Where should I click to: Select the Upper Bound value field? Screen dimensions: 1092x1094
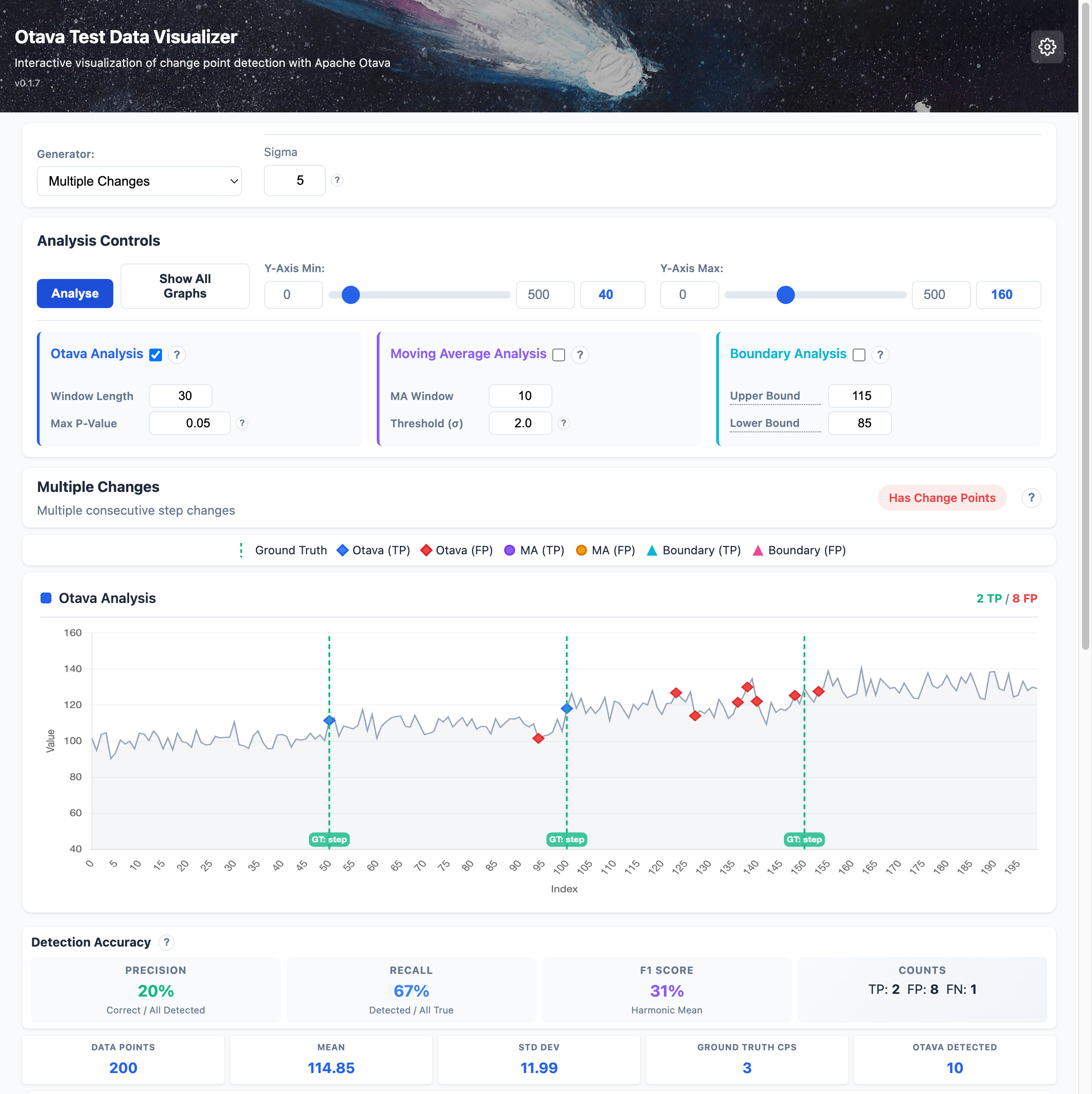(859, 395)
